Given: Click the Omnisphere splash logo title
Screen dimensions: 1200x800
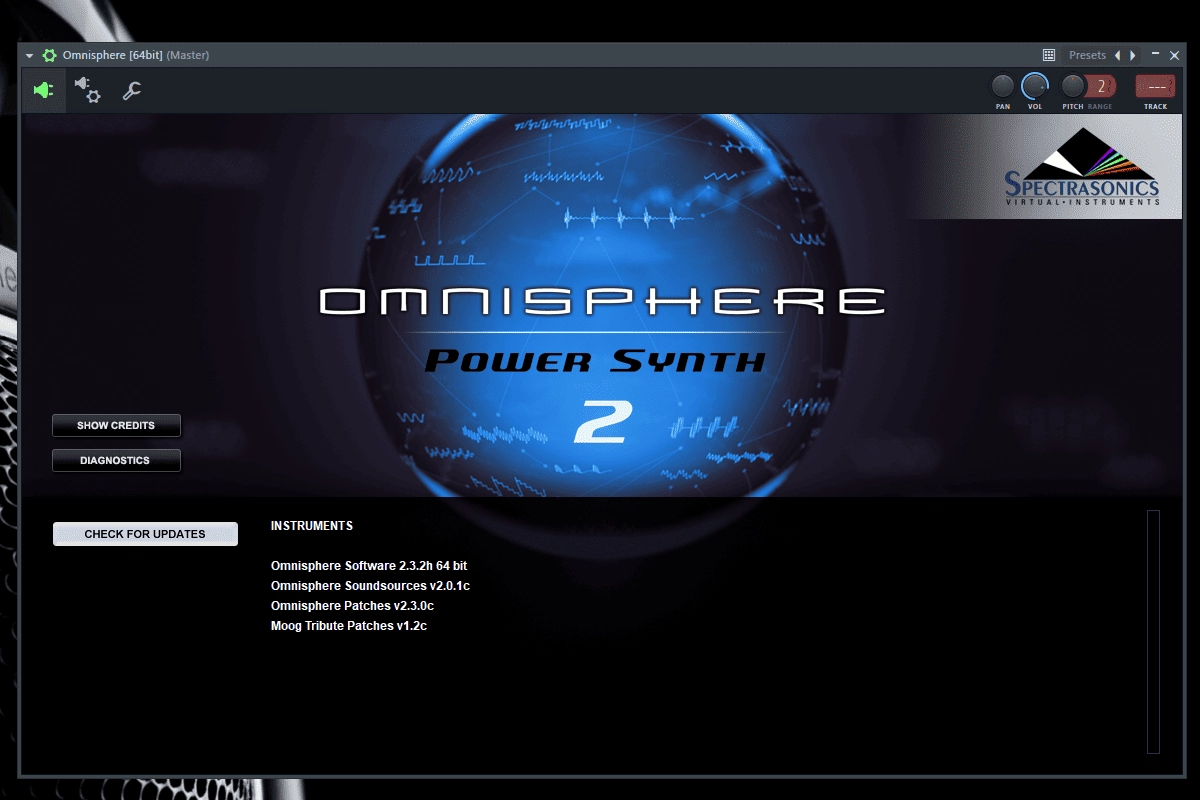Looking at the screenshot, I should [602, 302].
